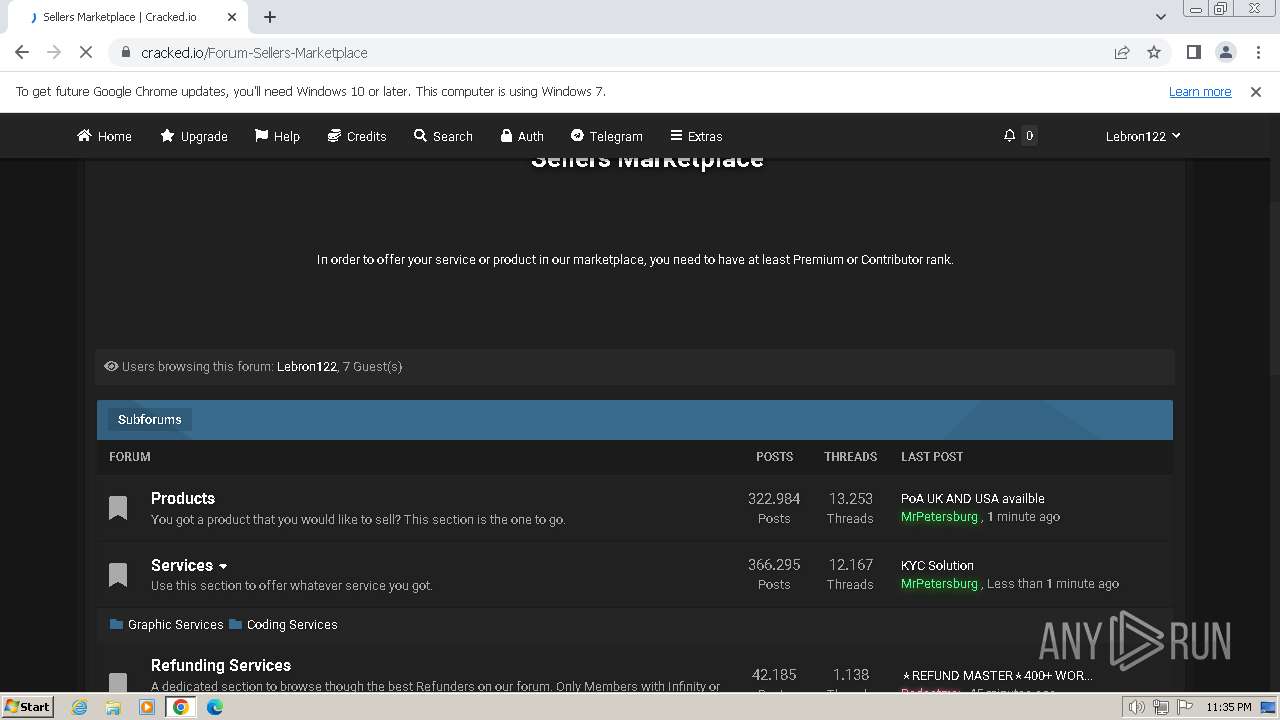The image size is (1280, 720).
Task: Click the 12.167 threads count for Services
Action: pyautogui.click(x=850, y=565)
